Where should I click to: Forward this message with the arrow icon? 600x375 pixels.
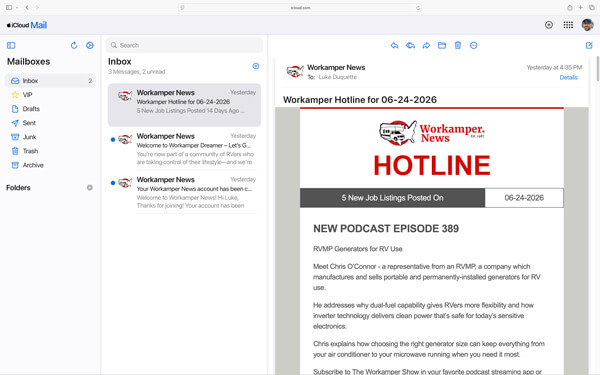[426, 46]
